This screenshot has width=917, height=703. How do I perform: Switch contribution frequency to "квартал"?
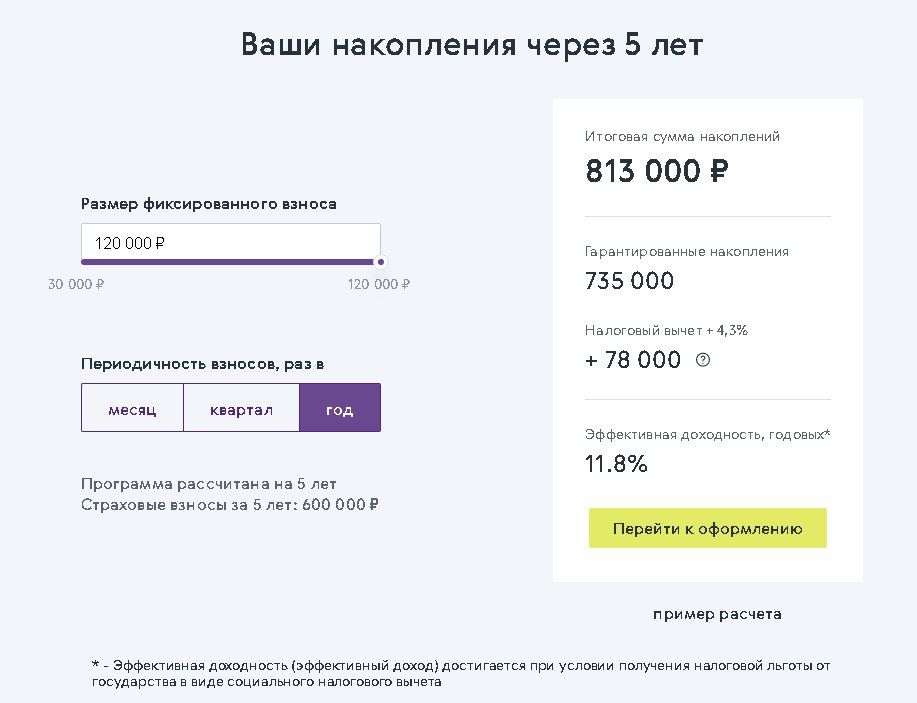[241, 408]
